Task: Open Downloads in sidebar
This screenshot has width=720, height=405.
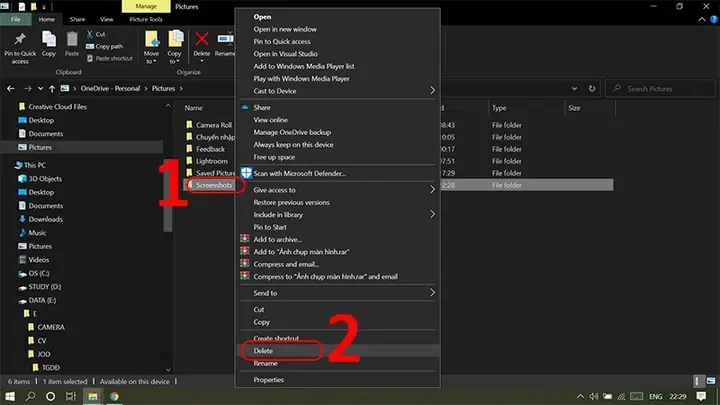Action: pos(45,219)
